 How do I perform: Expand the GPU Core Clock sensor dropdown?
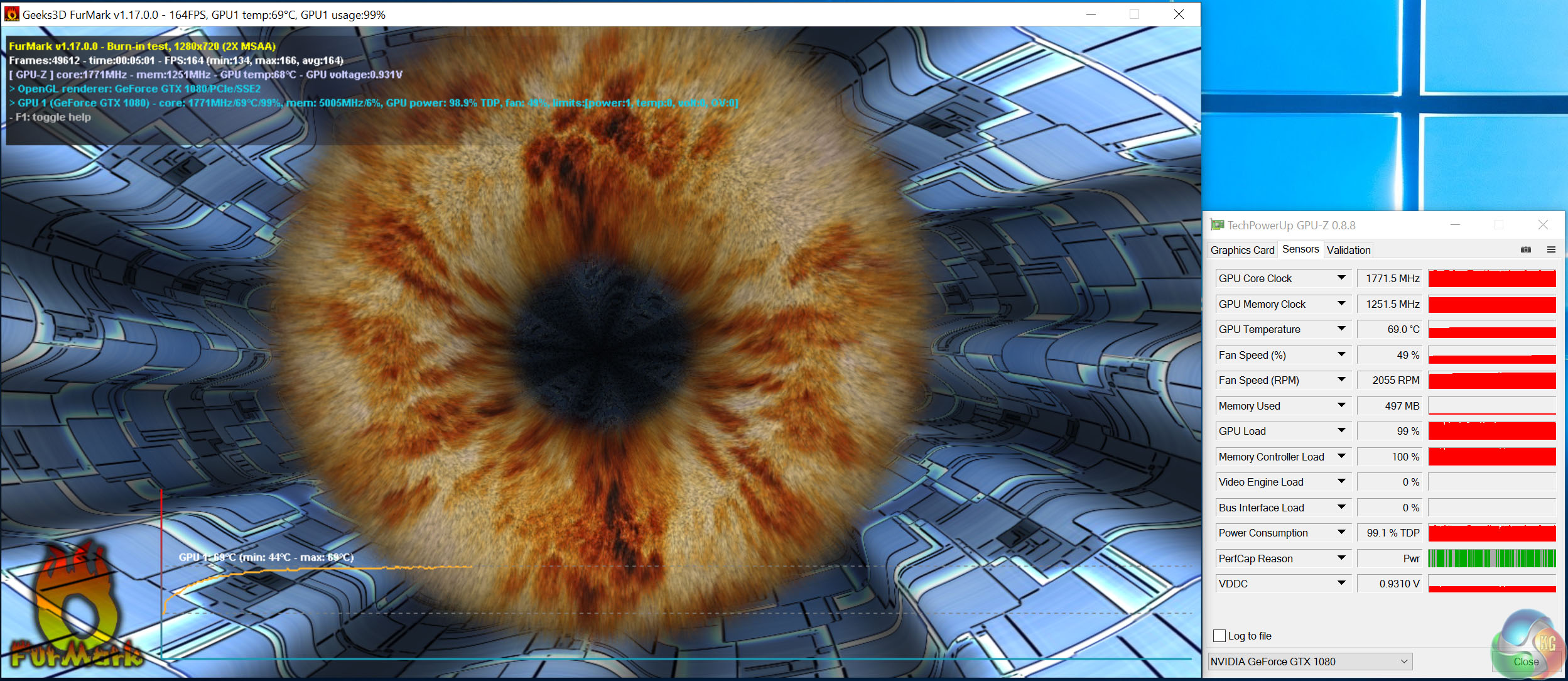click(x=1341, y=278)
